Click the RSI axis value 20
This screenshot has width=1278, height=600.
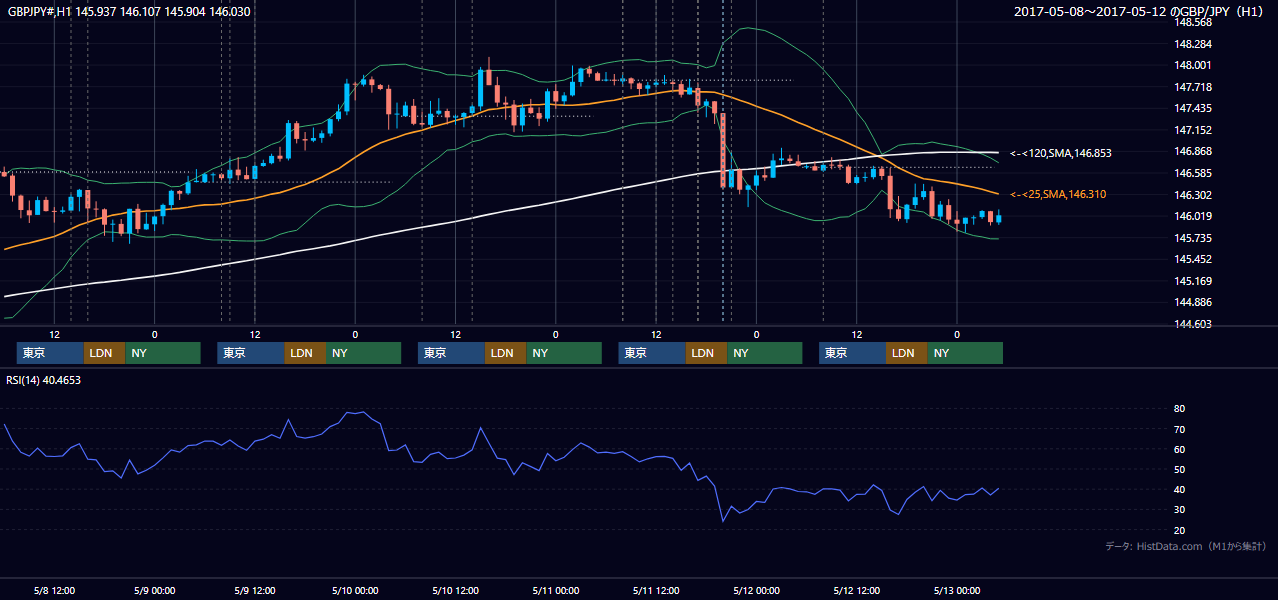pyautogui.click(x=1179, y=530)
